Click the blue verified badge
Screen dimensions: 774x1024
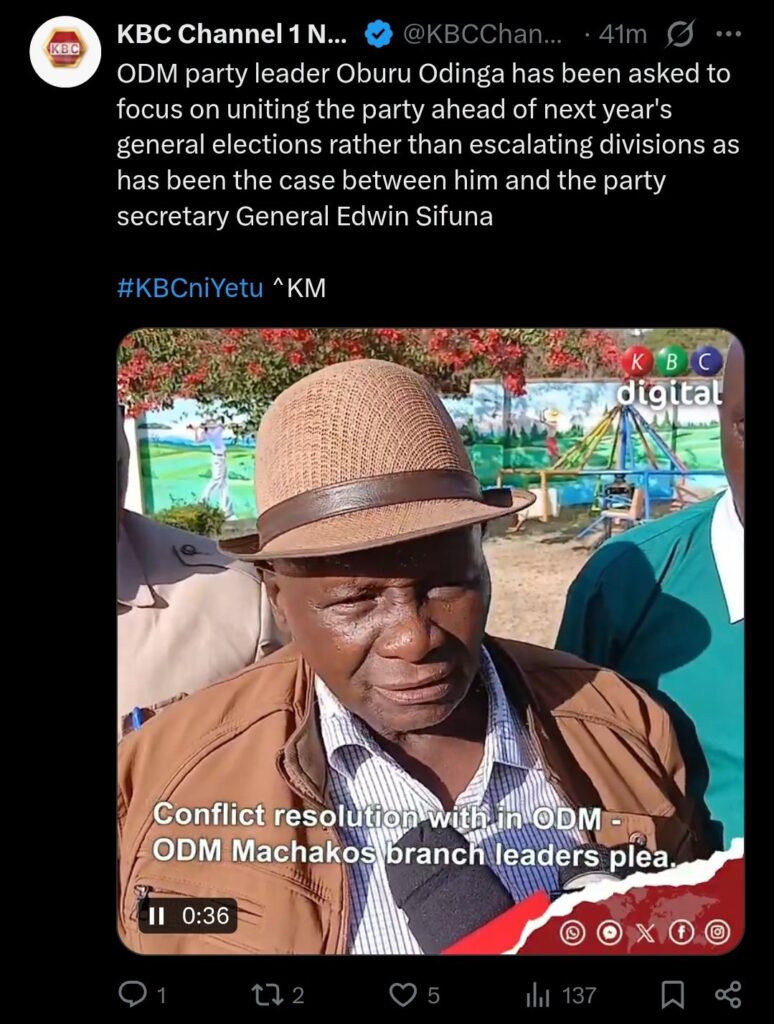(378, 35)
